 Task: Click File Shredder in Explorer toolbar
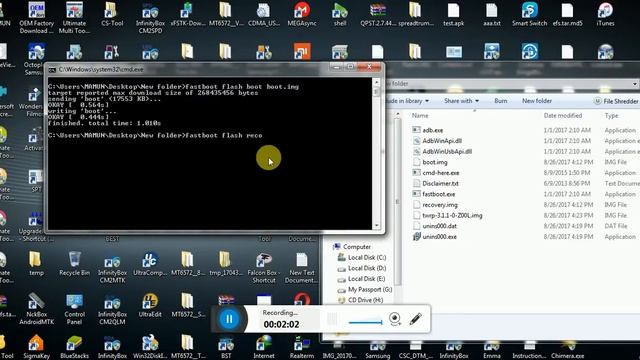[x=616, y=101]
